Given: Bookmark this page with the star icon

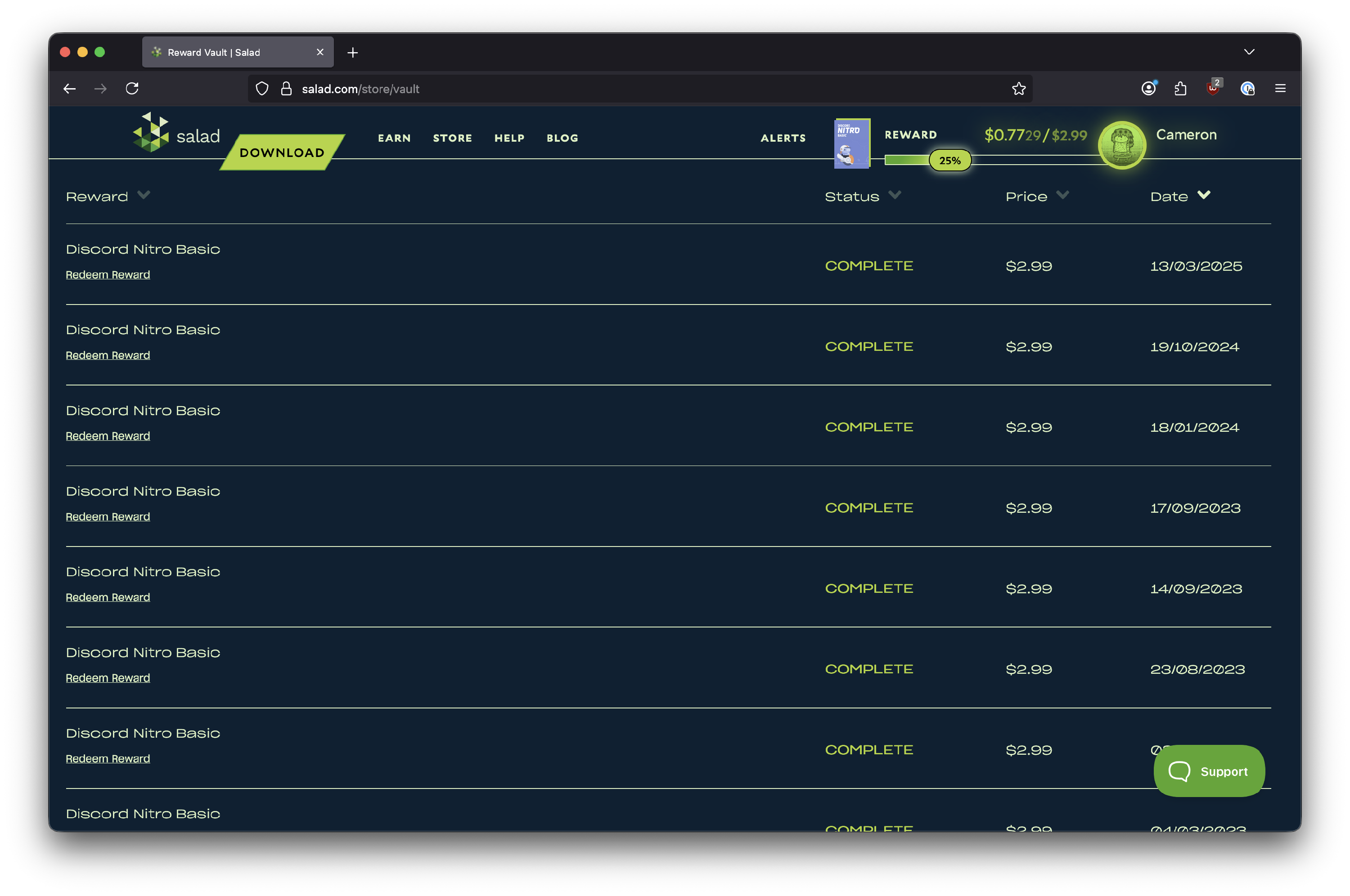Looking at the screenshot, I should (x=1018, y=89).
